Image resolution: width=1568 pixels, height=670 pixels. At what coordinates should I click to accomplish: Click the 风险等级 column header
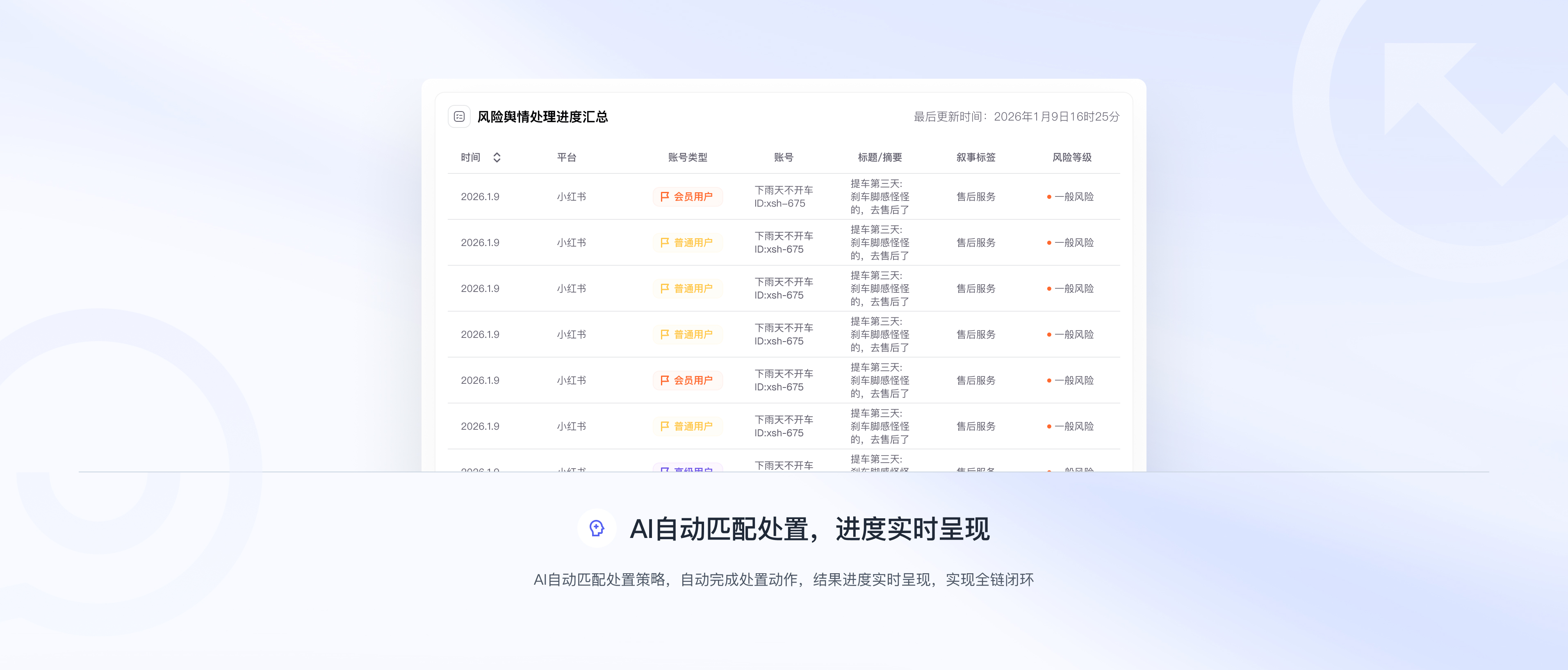click(1071, 157)
